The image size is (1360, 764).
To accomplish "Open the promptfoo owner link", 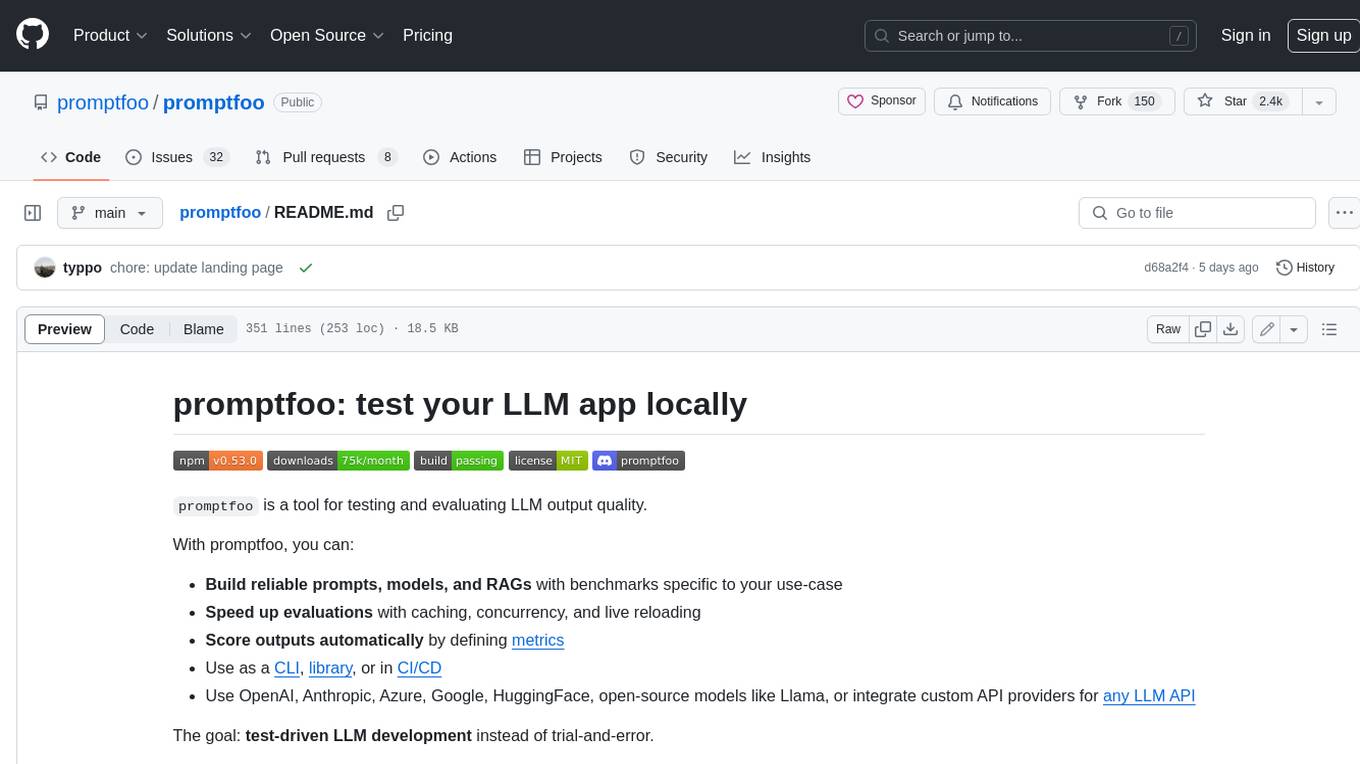I will click(103, 102).
